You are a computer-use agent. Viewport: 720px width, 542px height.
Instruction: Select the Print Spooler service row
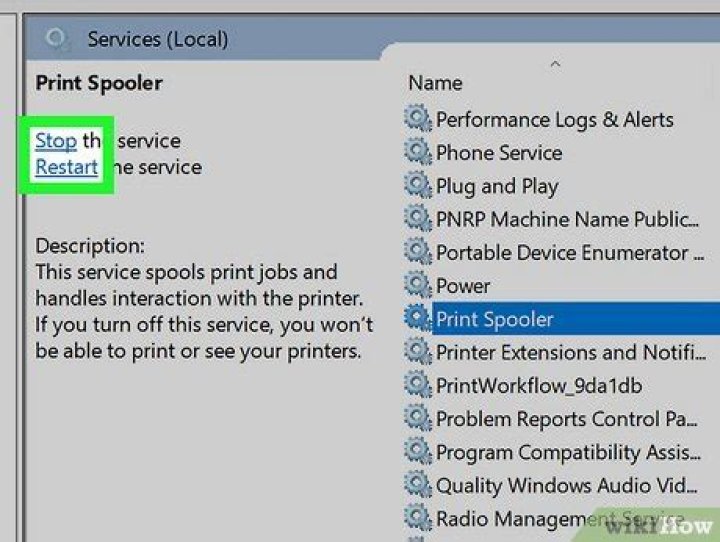coord(495,320)
